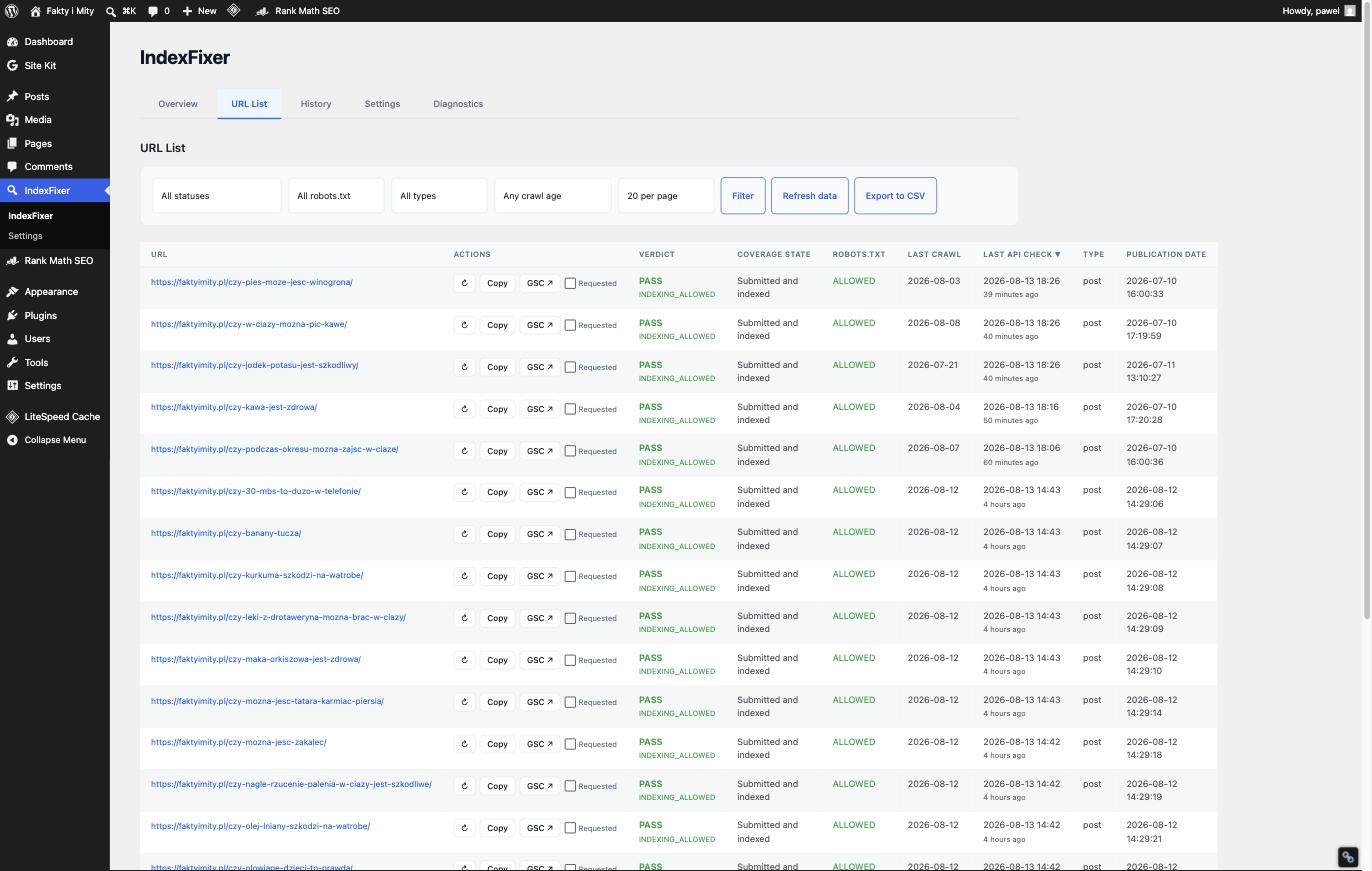
Task: Open the All types dropdown
Action: pos(439,196)
